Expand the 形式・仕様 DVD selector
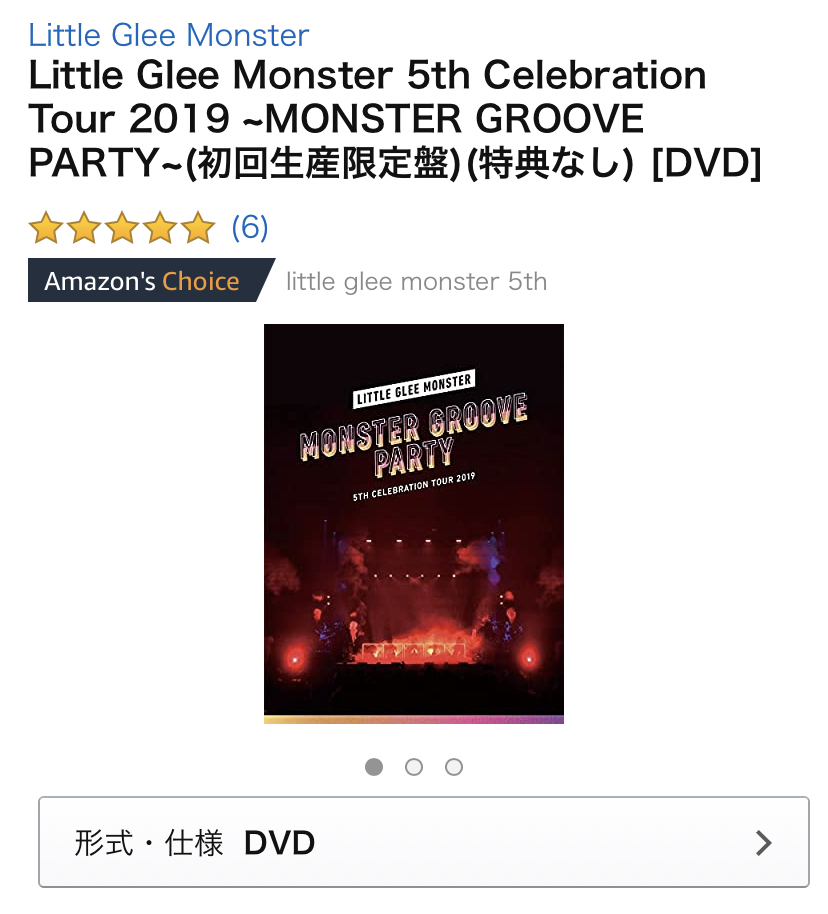 point(424,842)
